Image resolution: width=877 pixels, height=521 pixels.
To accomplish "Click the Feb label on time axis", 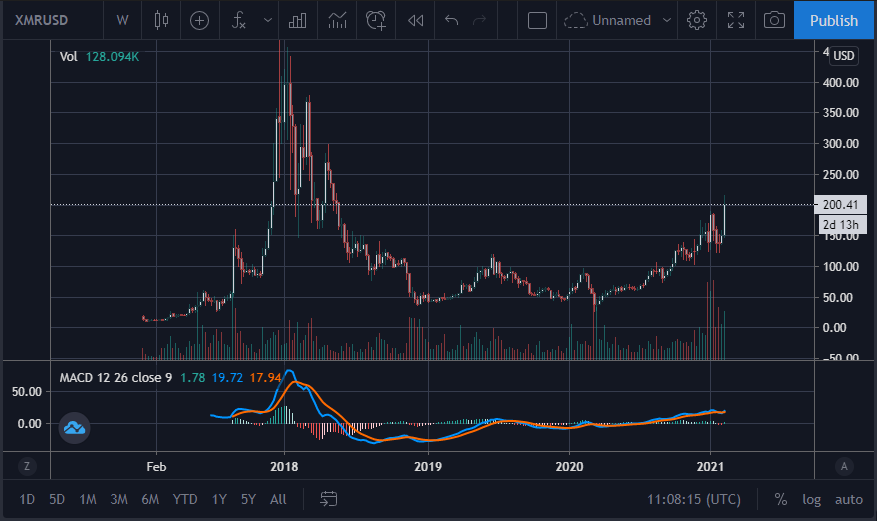I will (156, 466).
